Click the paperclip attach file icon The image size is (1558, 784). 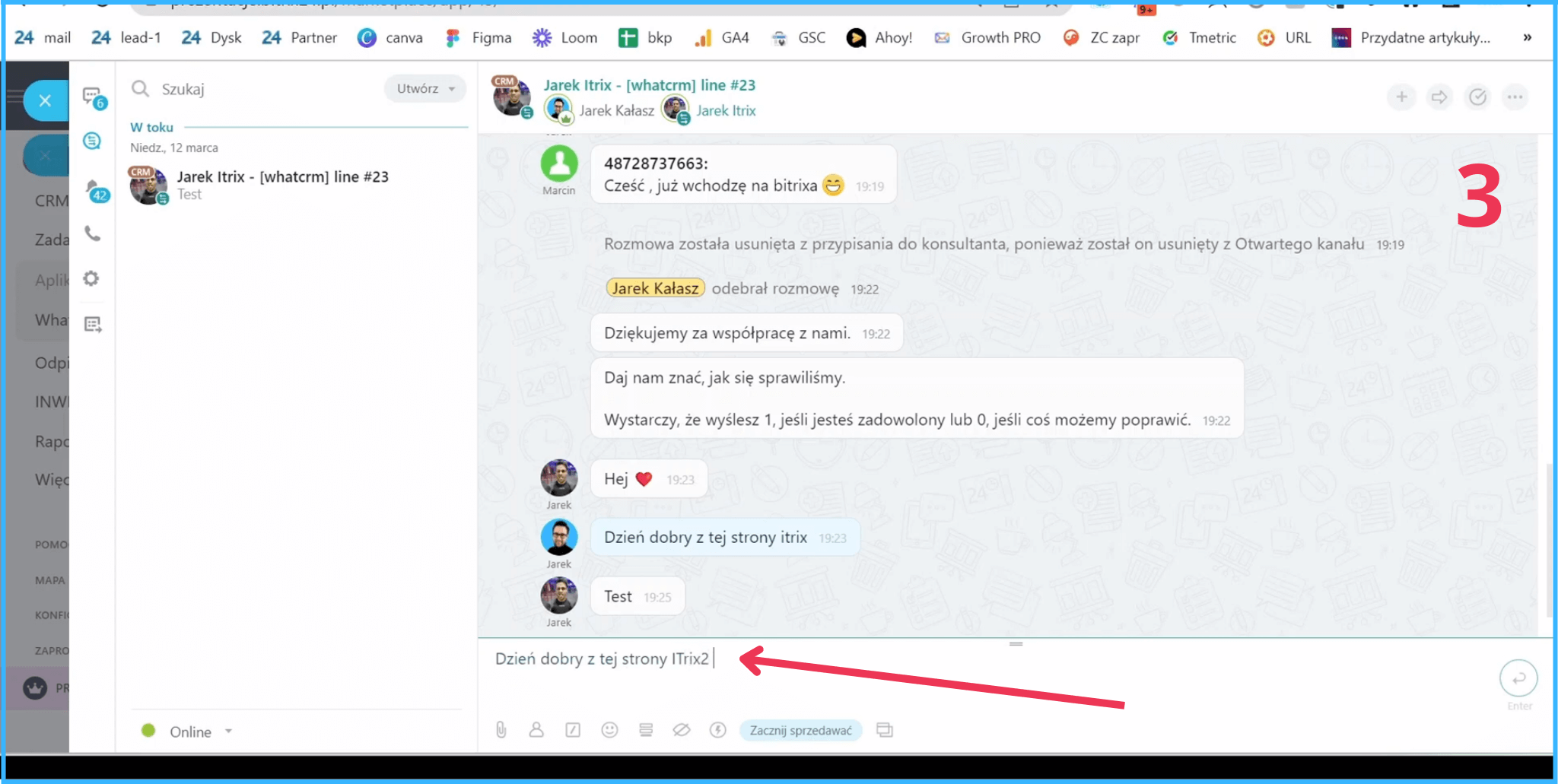(x=501, y=730)
